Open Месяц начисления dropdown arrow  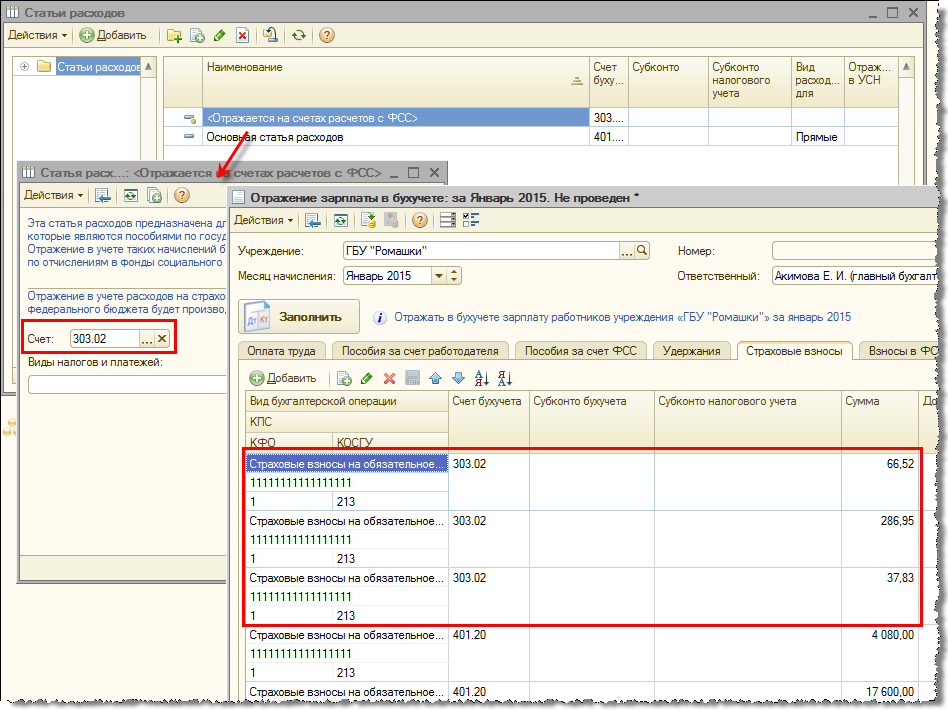pos(439,276)
